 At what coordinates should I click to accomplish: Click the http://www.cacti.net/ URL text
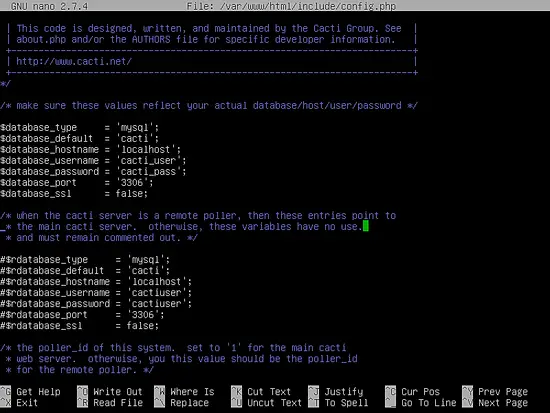74,61
